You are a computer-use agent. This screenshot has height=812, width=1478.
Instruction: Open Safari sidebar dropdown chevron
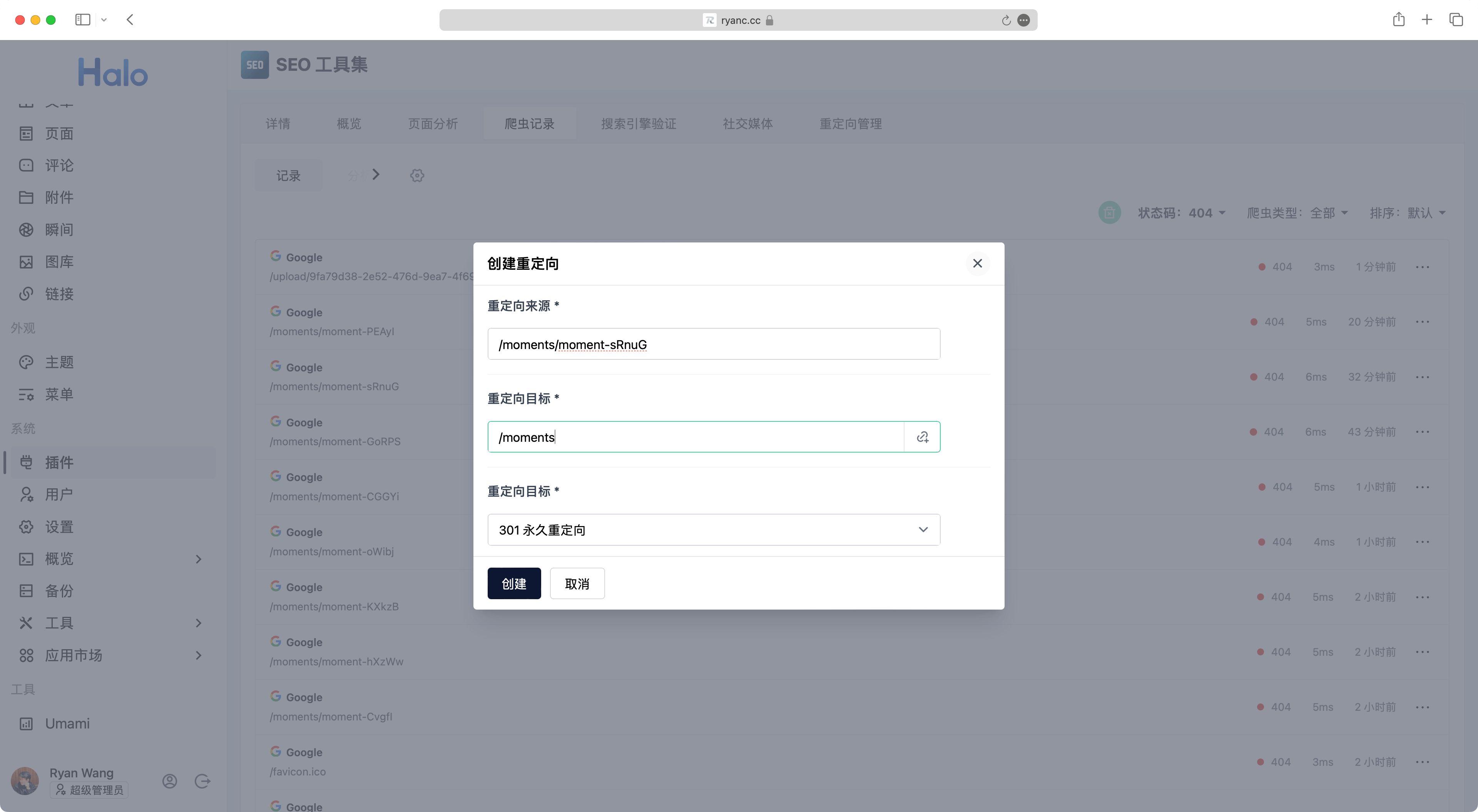click(104, 20)
